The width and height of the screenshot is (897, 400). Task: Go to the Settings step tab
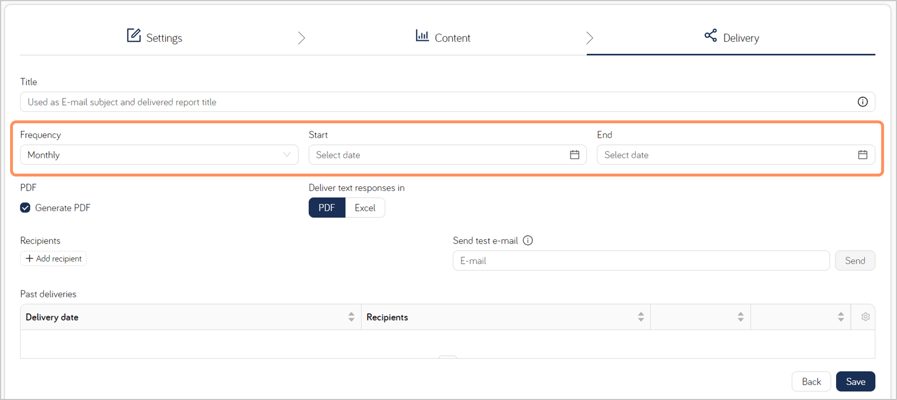click(154, 38)
